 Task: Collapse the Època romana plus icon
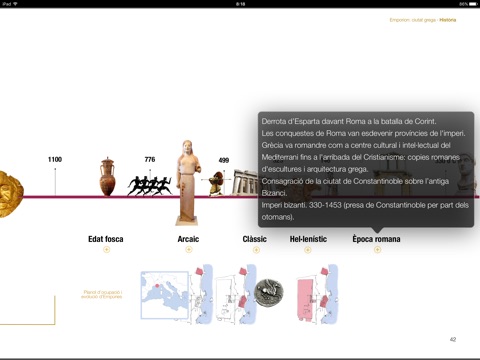tap(377, 250)
